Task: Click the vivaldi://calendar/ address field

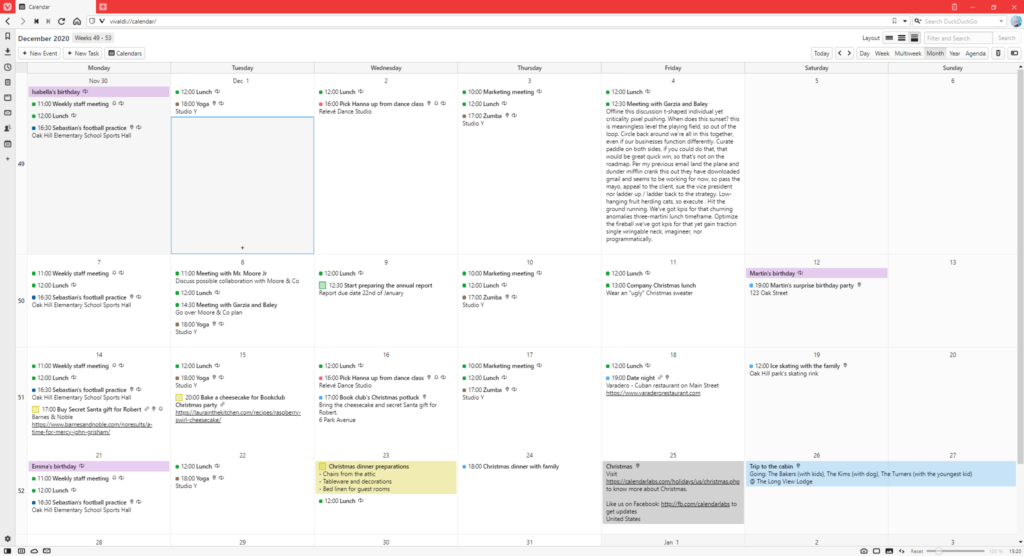Action: [496, 22]
